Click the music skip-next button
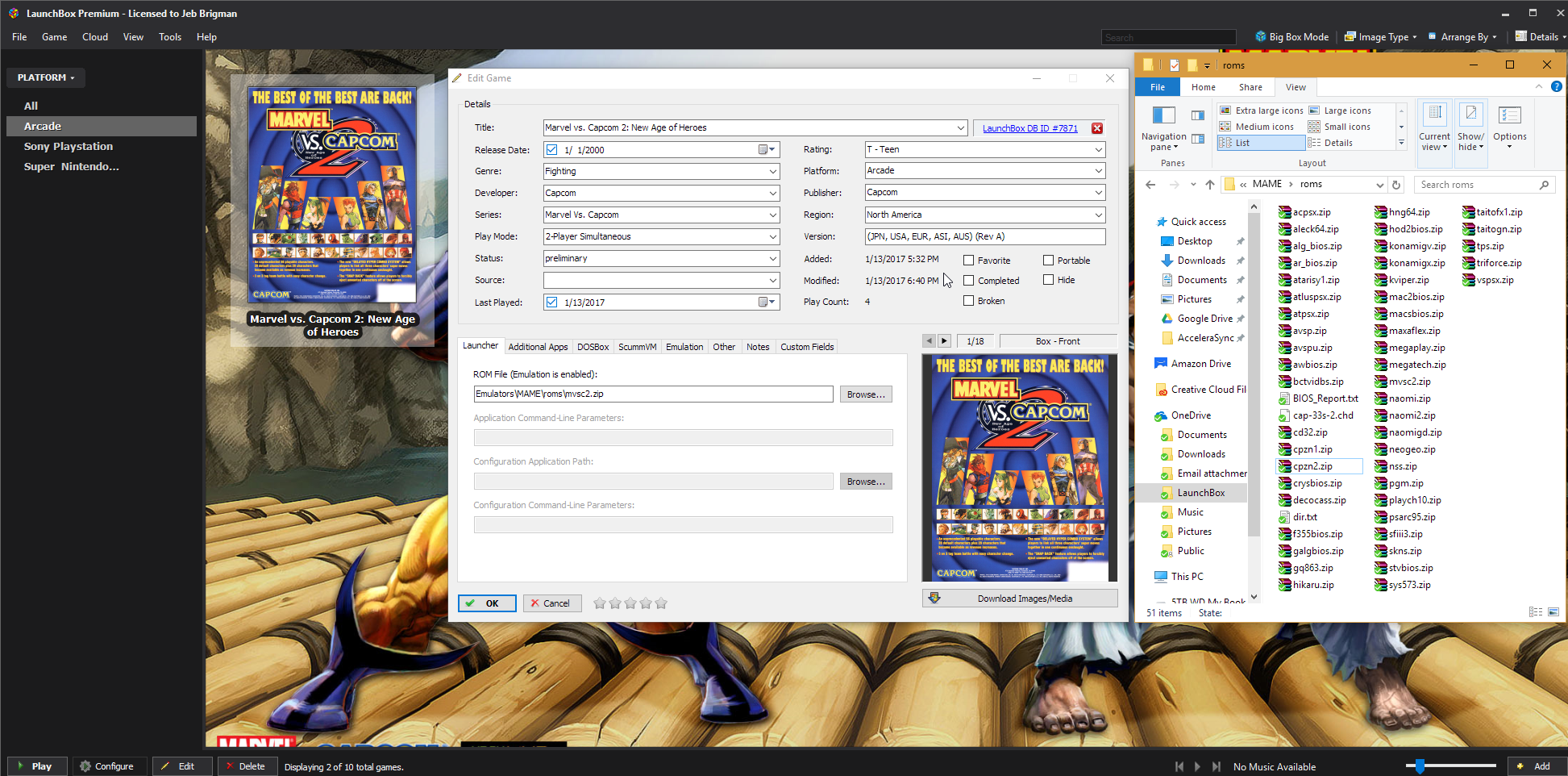The image size is (1568, 776). click(x=1216, y=766)
